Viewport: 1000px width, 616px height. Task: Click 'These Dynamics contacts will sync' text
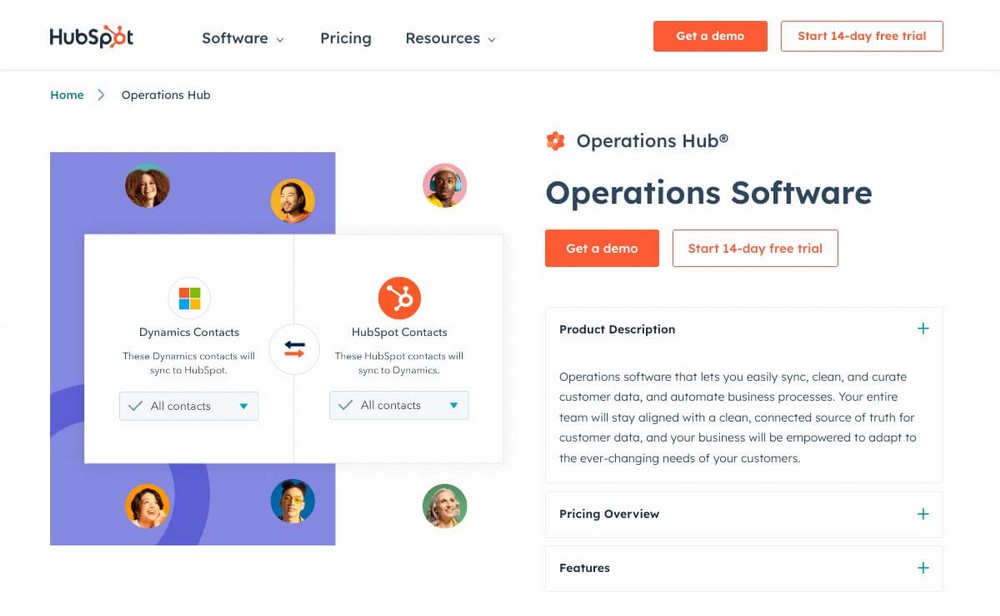(189, 363)
